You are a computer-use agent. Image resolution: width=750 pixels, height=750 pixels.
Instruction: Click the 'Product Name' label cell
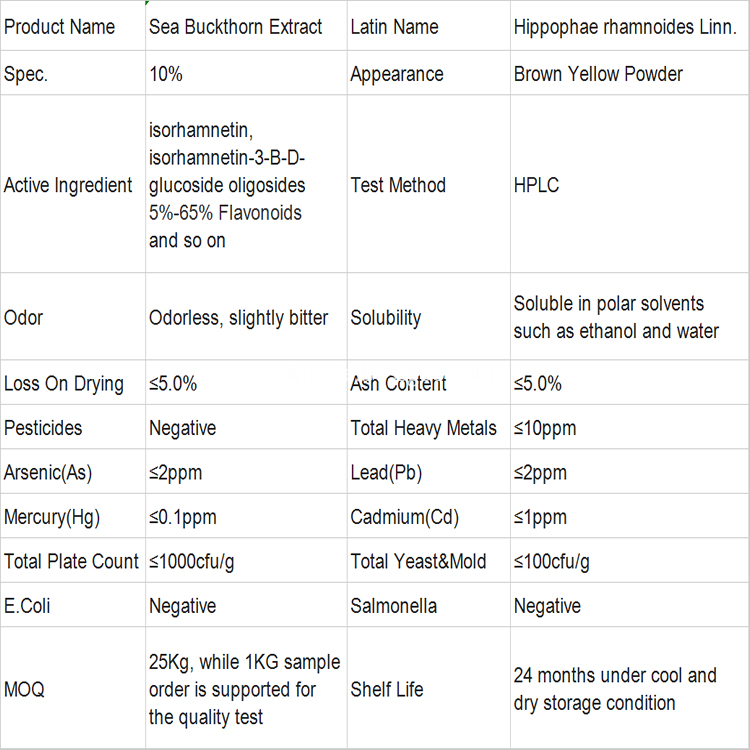[x=60, y=27]
